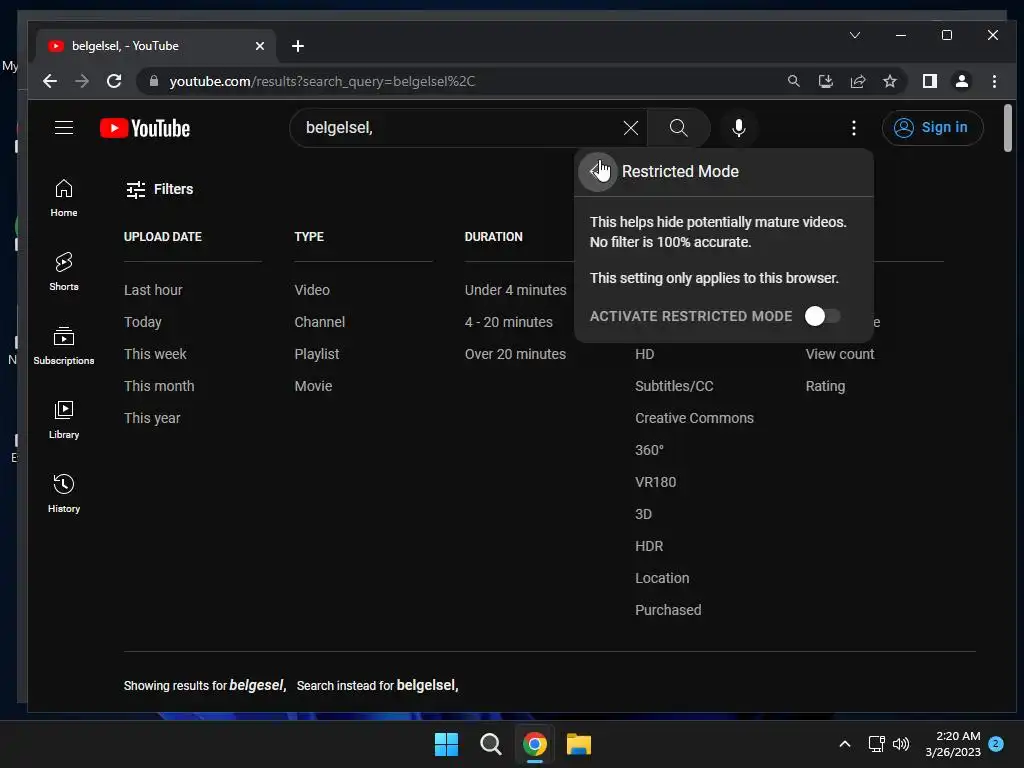The image size is (1024, 768).
Task: Open Windows taskbar search
Action: (490, 744)
